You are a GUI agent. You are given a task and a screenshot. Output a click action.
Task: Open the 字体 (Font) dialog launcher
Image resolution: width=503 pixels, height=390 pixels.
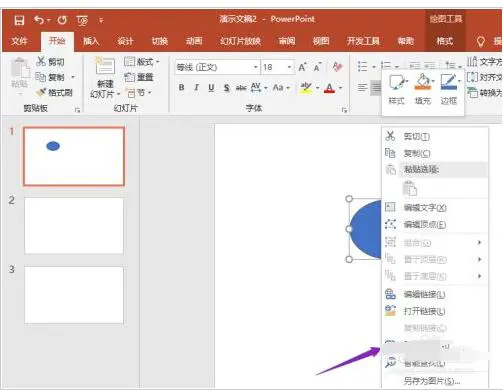(344, 110)
